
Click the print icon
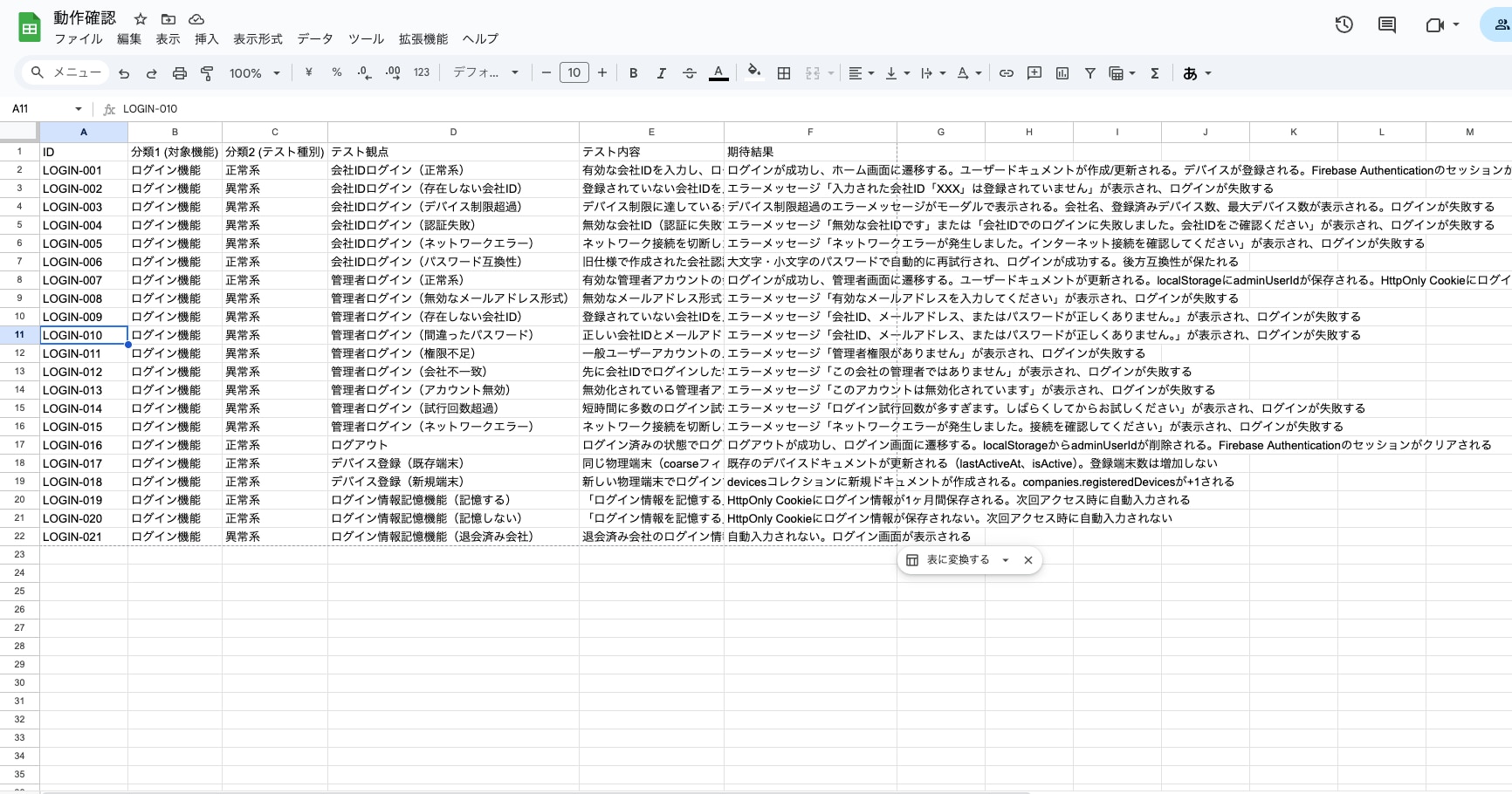coord(179,73)
